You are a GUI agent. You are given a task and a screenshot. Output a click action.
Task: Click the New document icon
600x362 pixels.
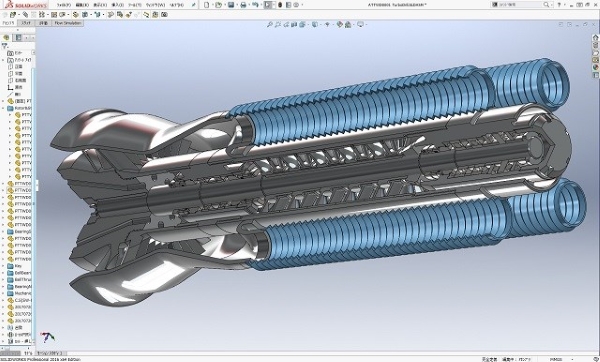(x=207, y=5)
